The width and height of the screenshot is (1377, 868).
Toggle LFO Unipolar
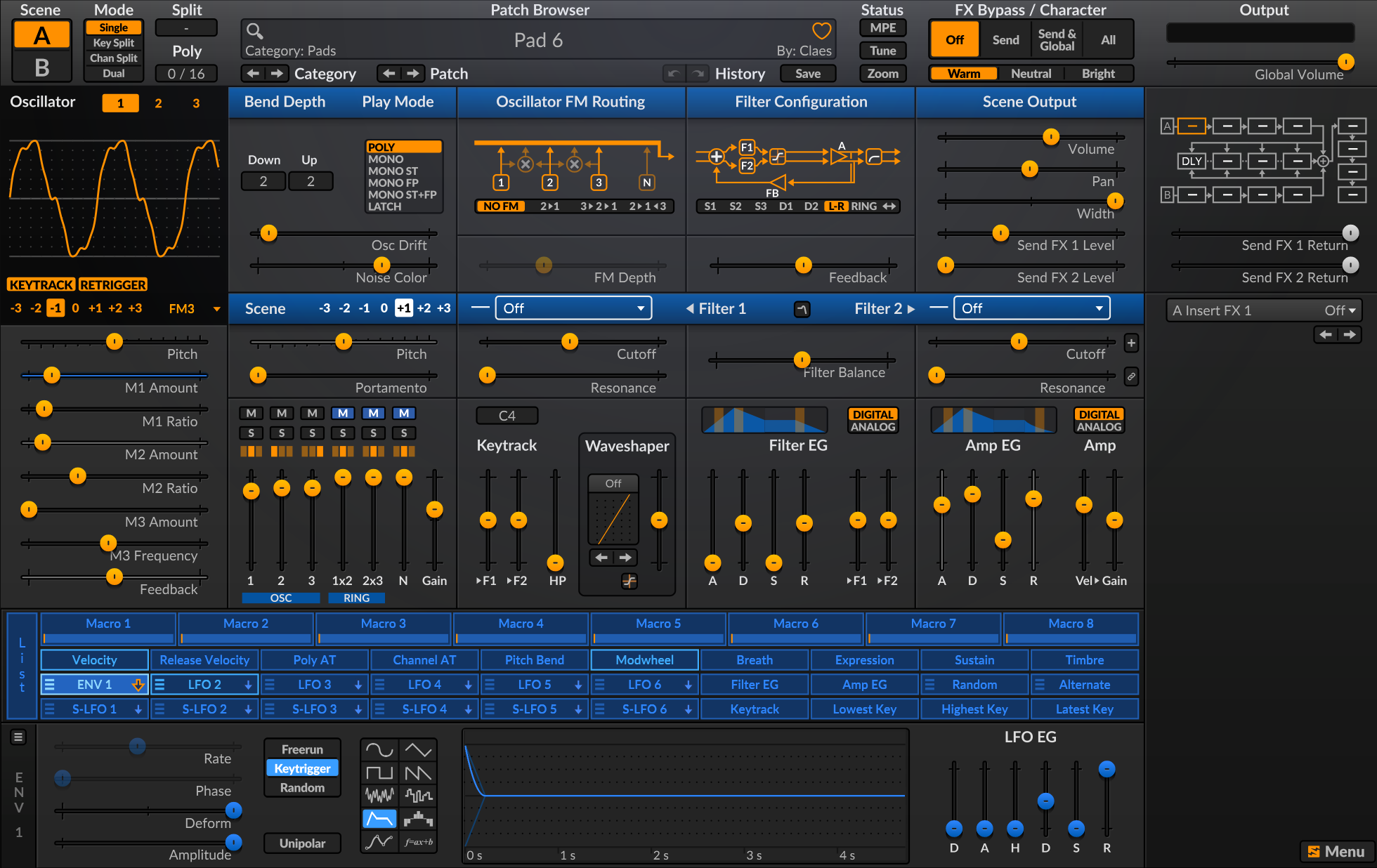tap(302, 843)
